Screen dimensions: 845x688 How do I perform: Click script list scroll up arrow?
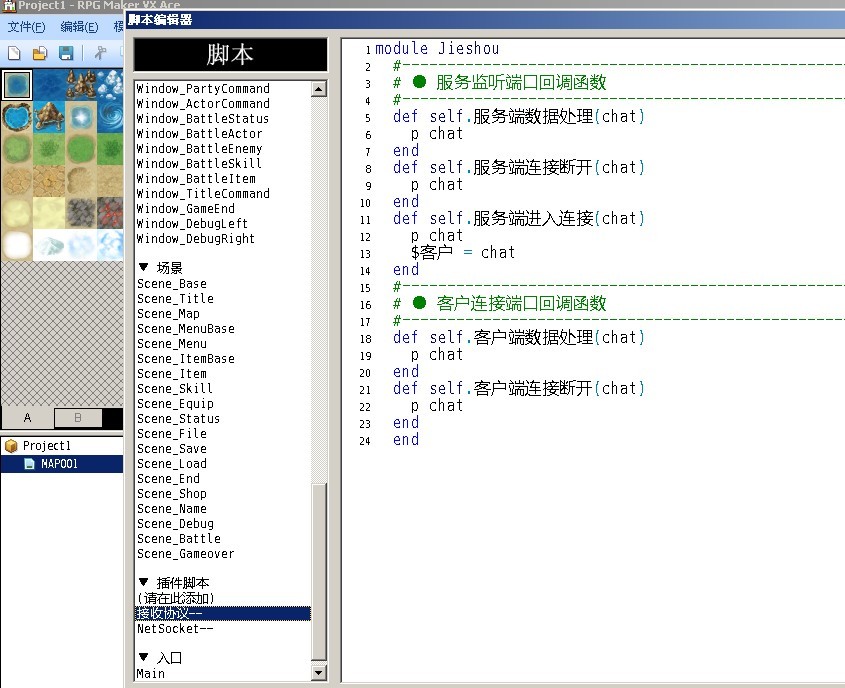click(319, 89)
